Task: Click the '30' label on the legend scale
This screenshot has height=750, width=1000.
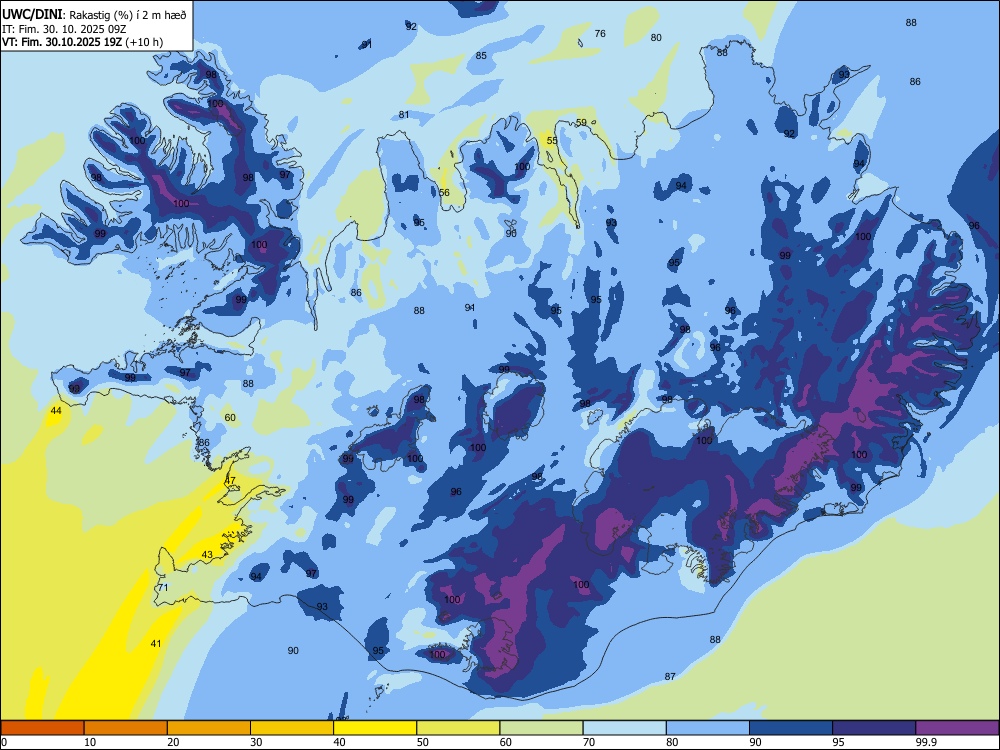Action: point(256,742)
